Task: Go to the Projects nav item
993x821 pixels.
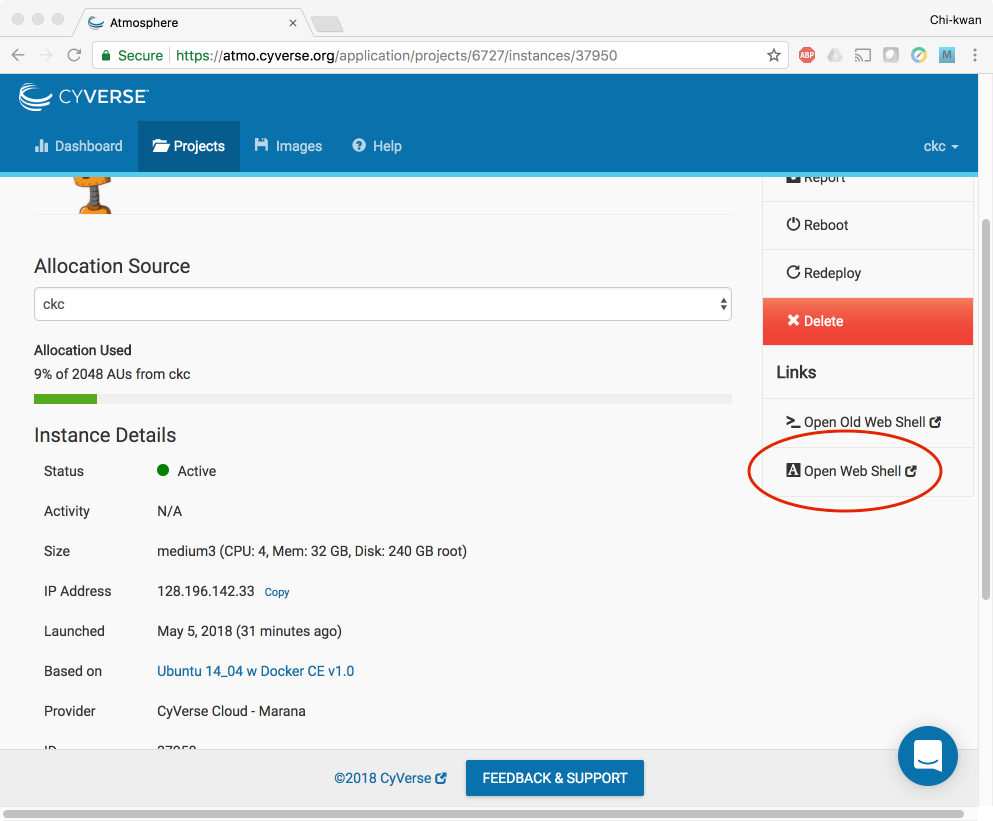Action: click(189, 146)
